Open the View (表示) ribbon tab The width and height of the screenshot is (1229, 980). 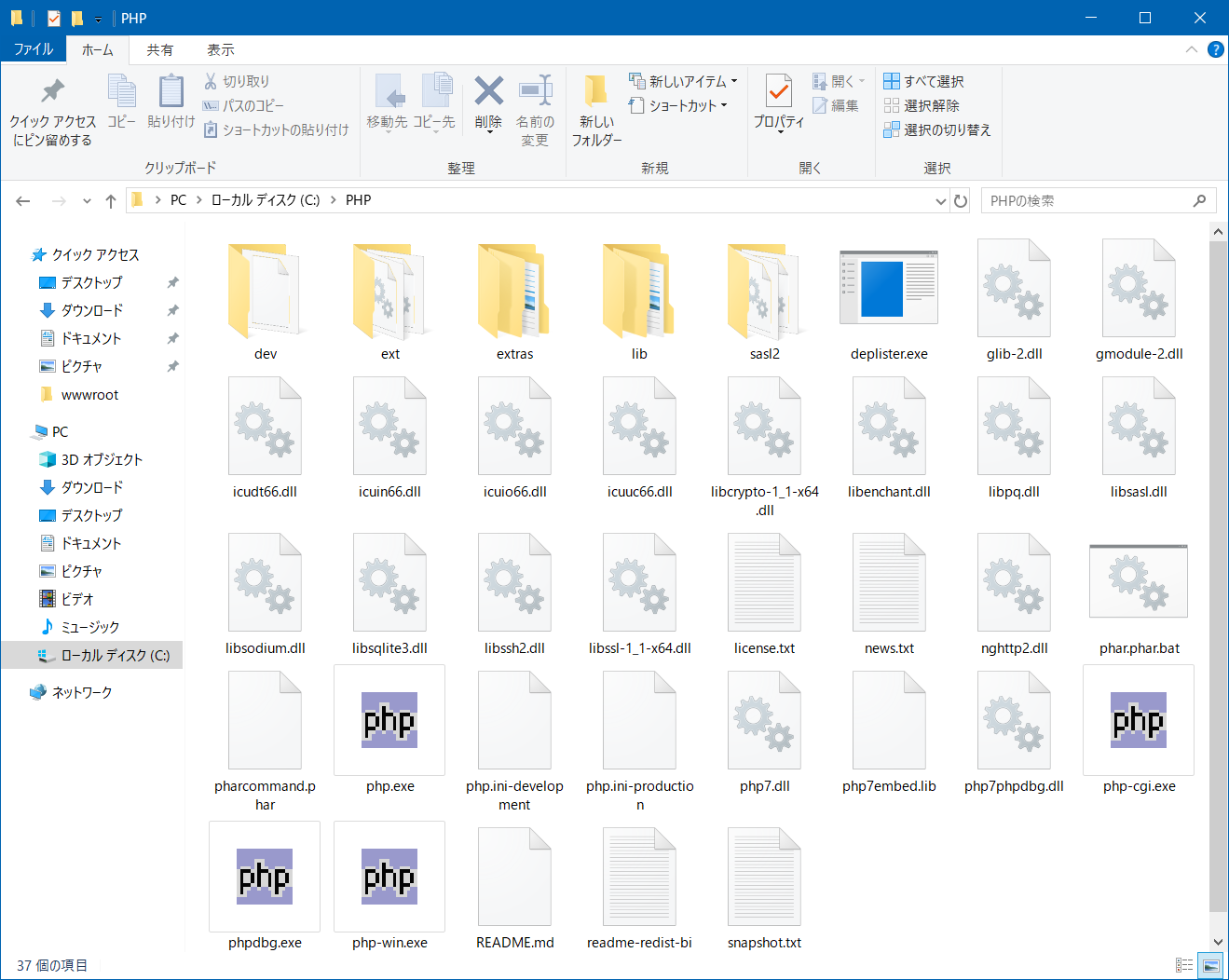[x=220, y=50]
